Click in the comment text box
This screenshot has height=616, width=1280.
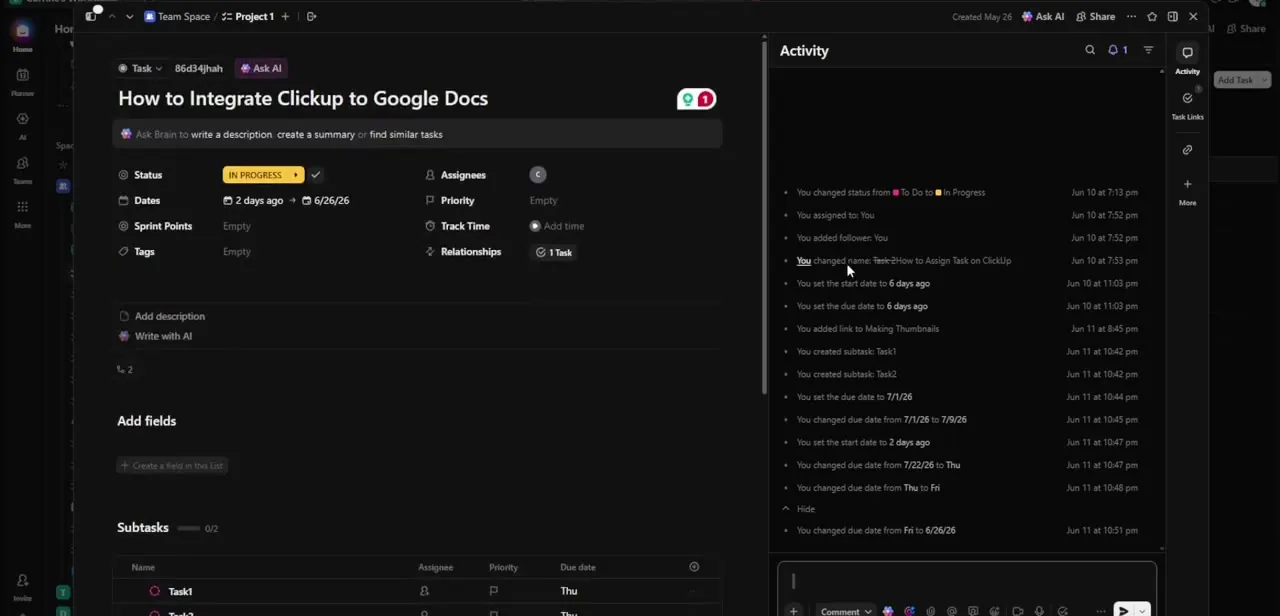[966, 581]
